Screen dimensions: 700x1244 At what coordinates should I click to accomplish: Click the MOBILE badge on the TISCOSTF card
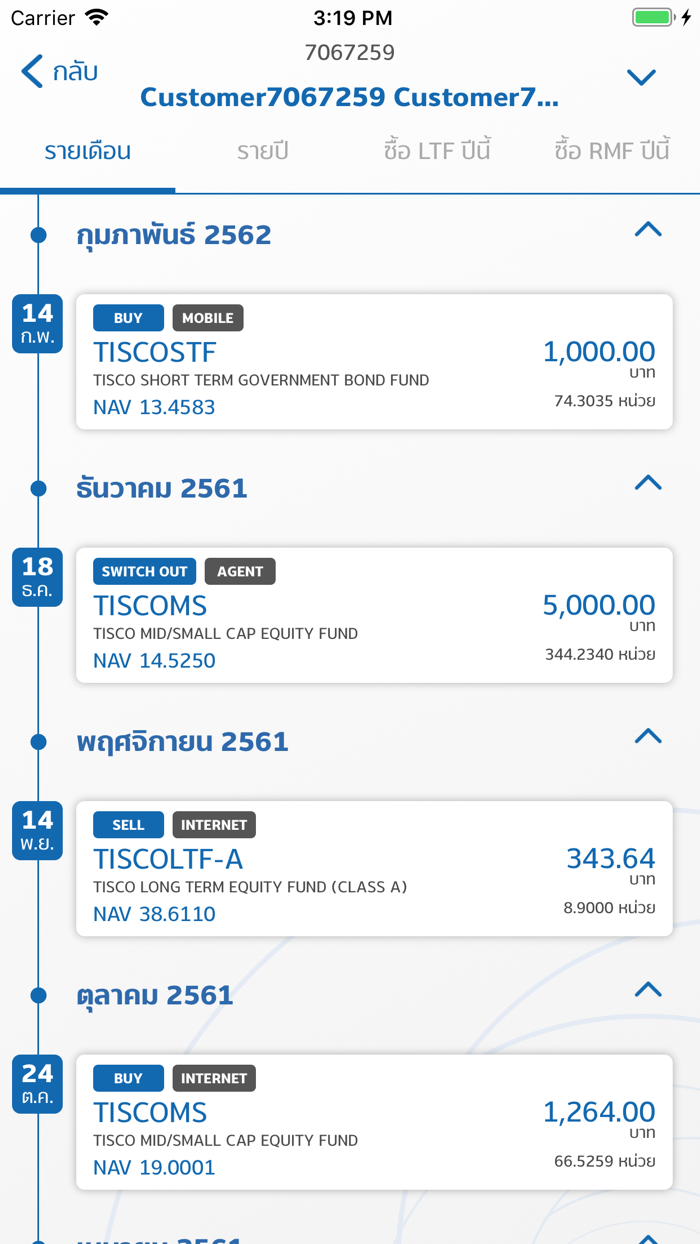pos(208,318)
